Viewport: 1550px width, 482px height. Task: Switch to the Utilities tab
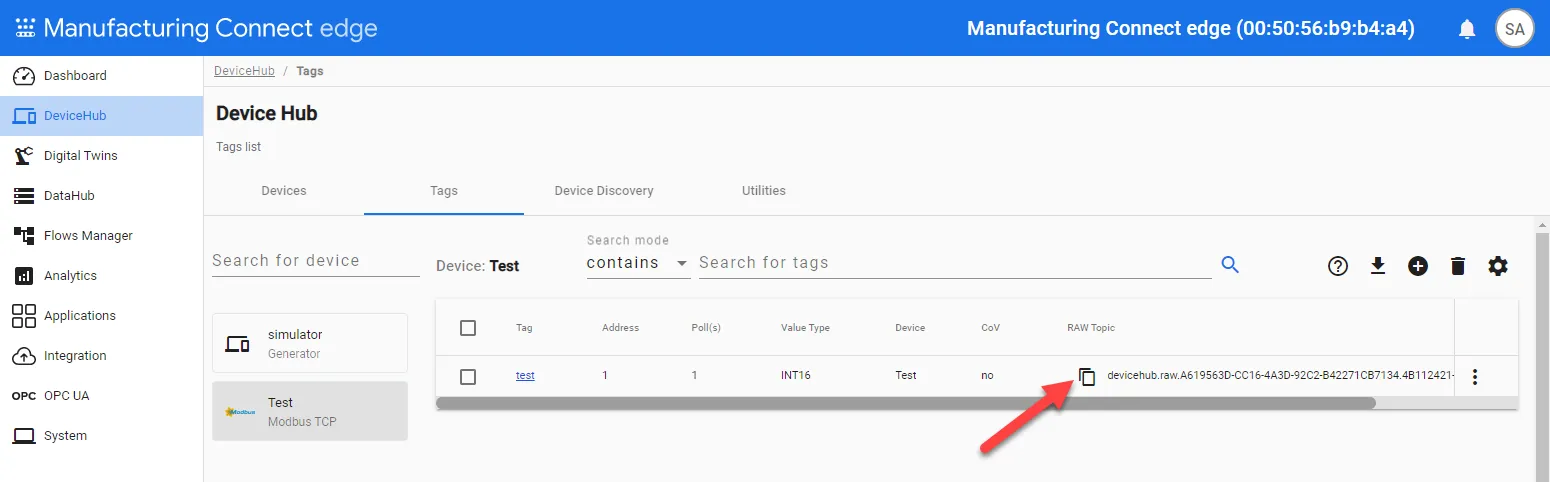[764, 191]
